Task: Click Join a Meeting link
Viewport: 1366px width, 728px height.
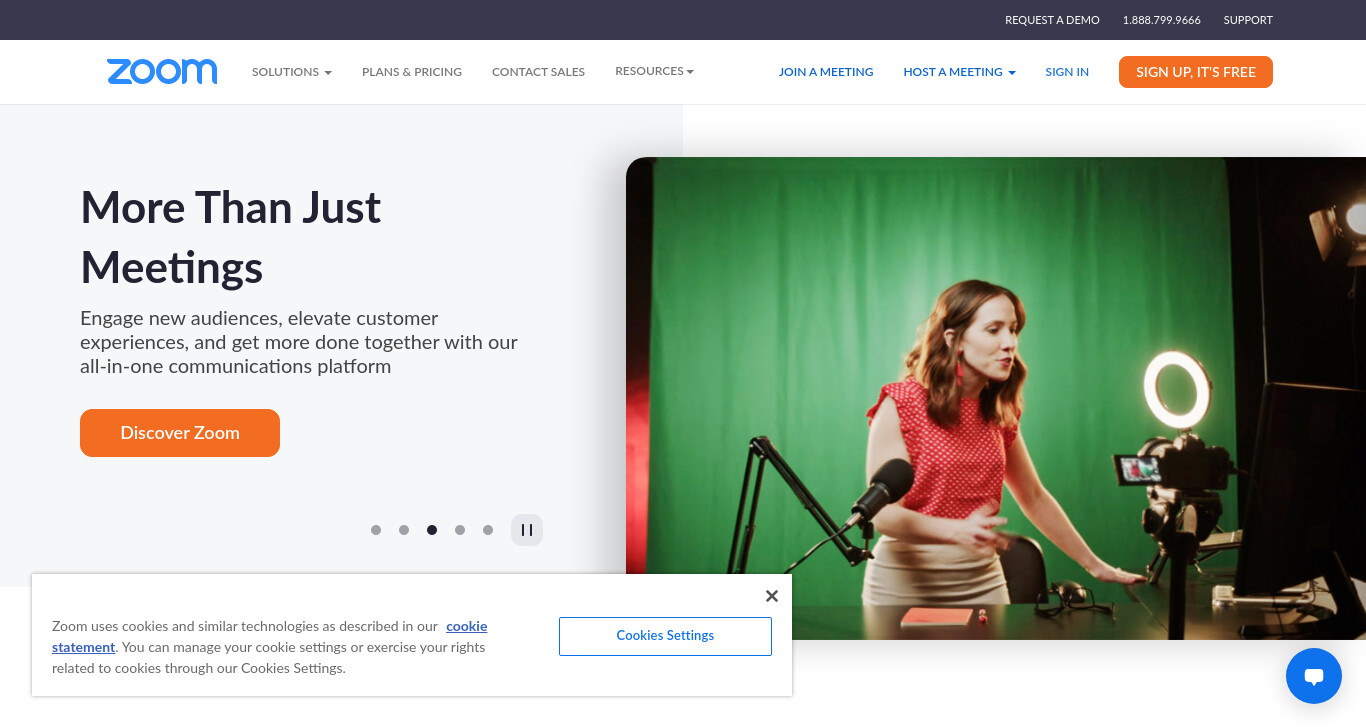Action: point(826,72)
